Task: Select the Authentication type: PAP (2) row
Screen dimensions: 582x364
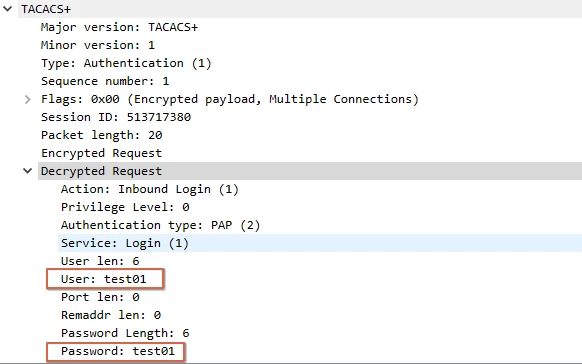Action: click(x=160, y=225)
